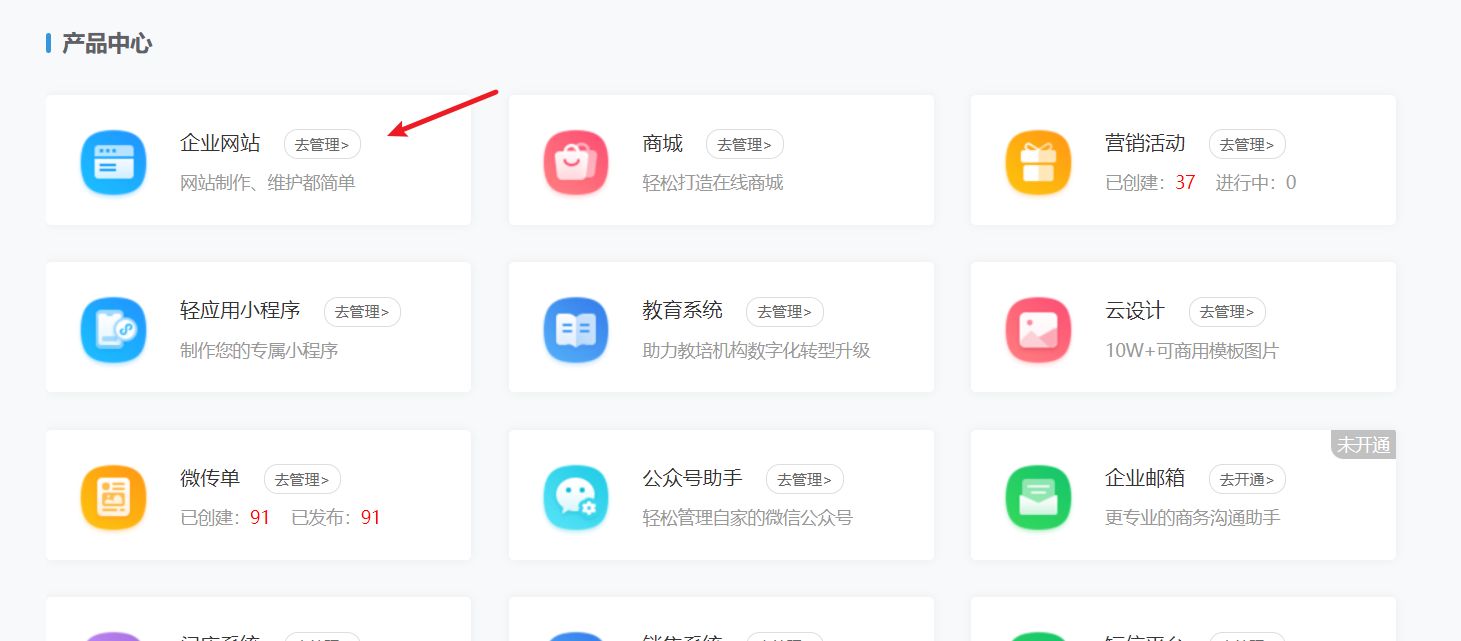Open the 公众号助手 WeChat icon

point(576,496)
